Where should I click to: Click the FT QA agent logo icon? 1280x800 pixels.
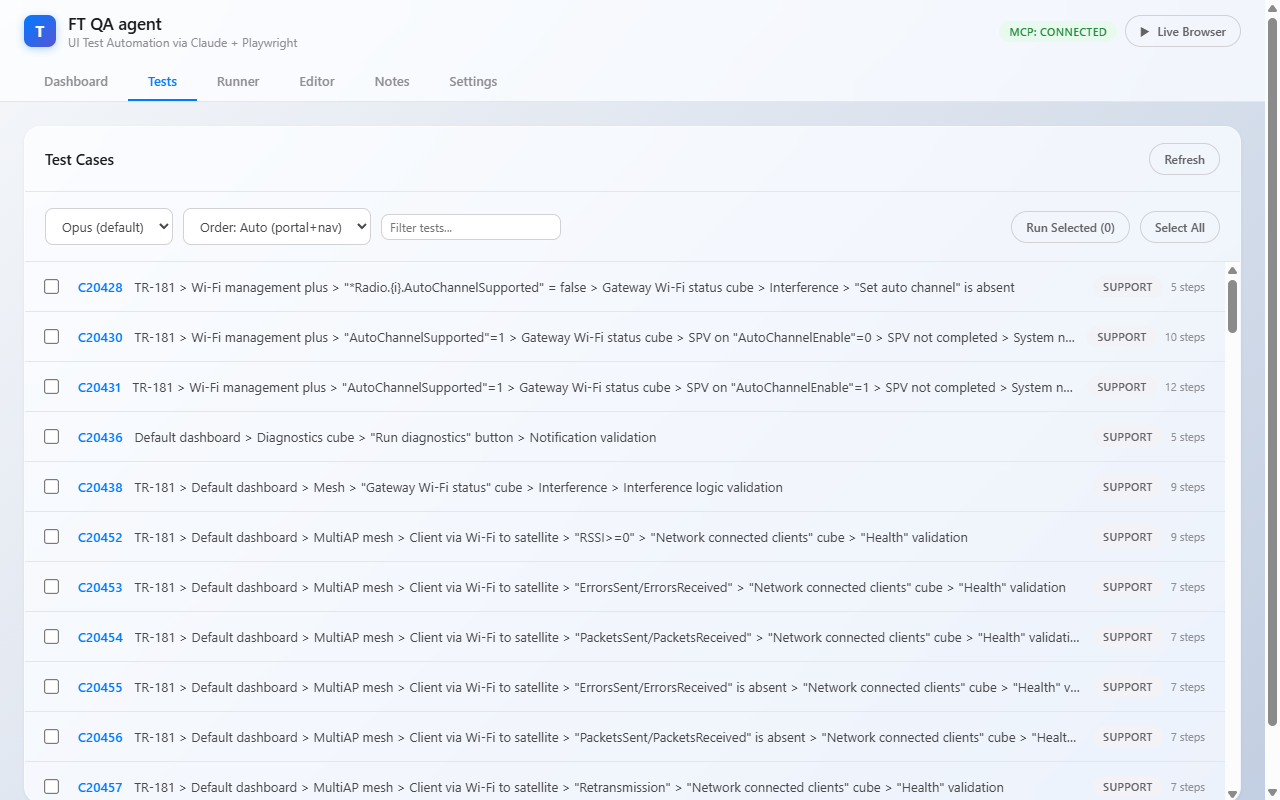[x=40, y=31]
